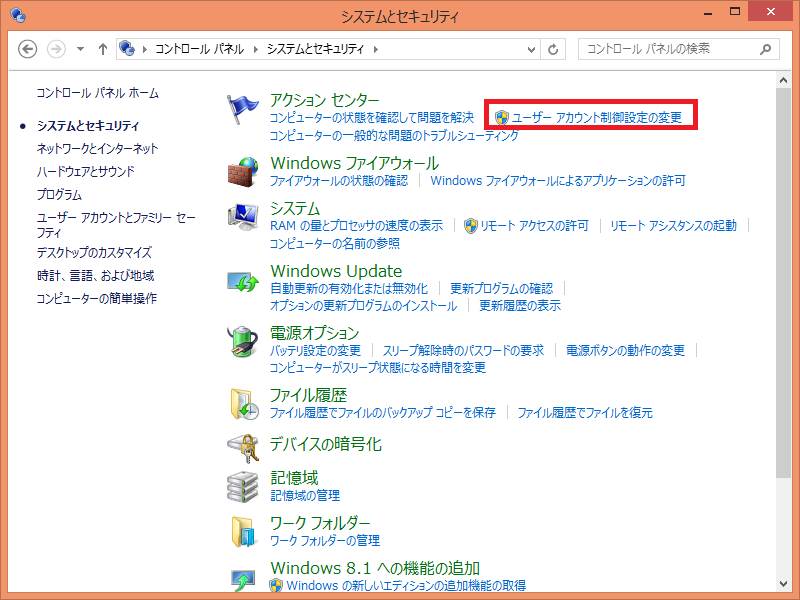Click 記憶域の管理 link
Image resolution: width=800 pixels, height=600 pixels.
[305, 495]
